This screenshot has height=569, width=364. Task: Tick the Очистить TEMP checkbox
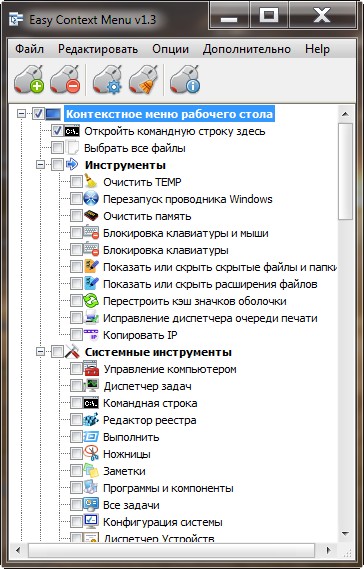click(76, 182)
